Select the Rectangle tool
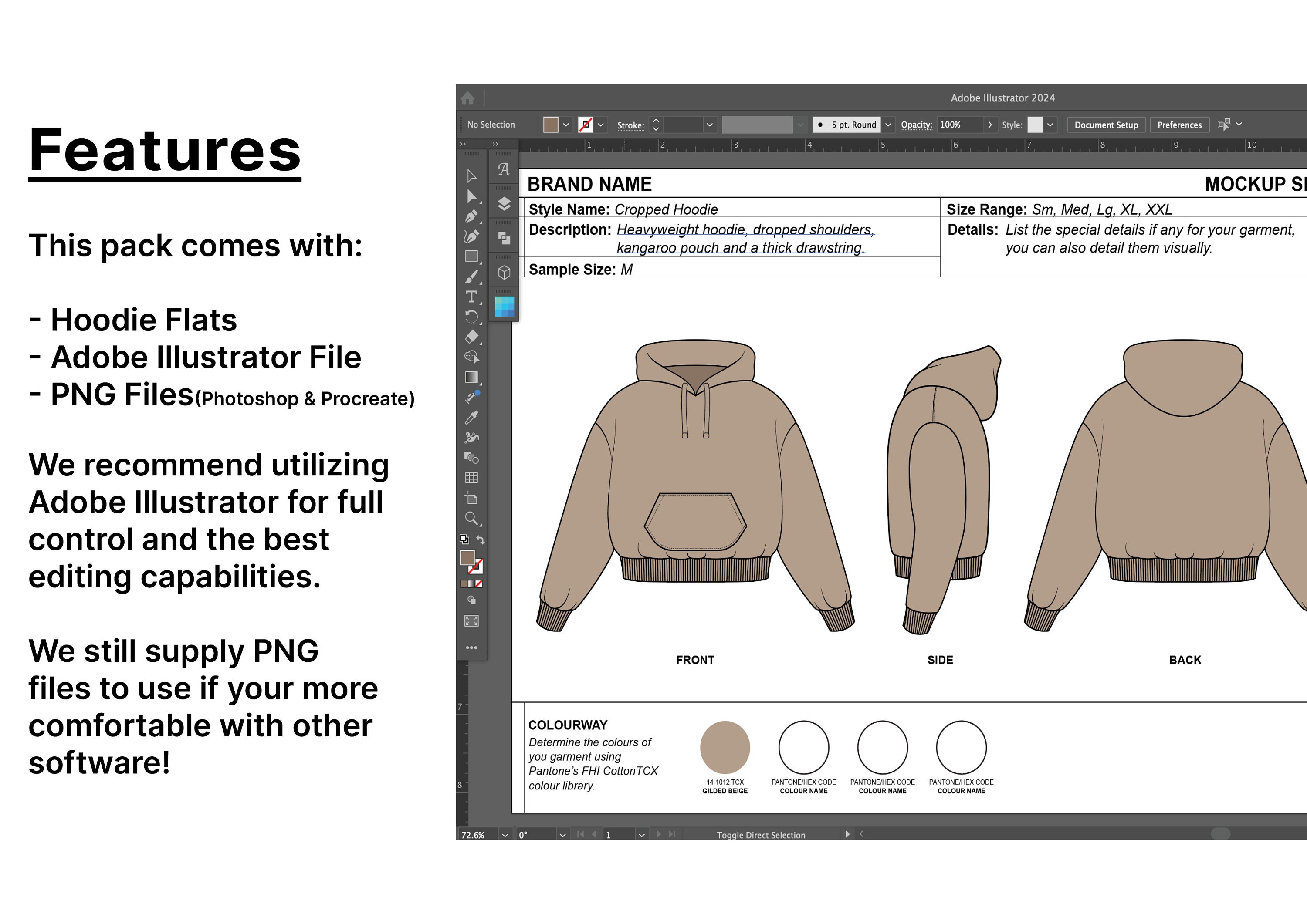 tap(471, 256)
